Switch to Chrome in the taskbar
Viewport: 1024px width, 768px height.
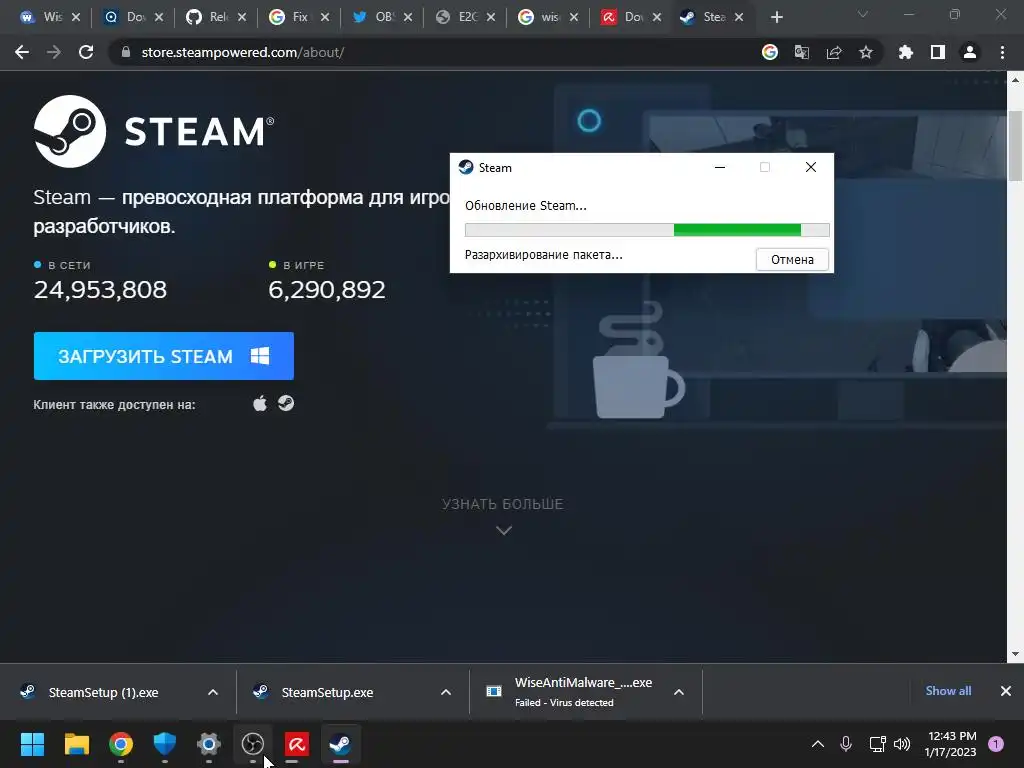pyautogui.click(x=121, y=744)
